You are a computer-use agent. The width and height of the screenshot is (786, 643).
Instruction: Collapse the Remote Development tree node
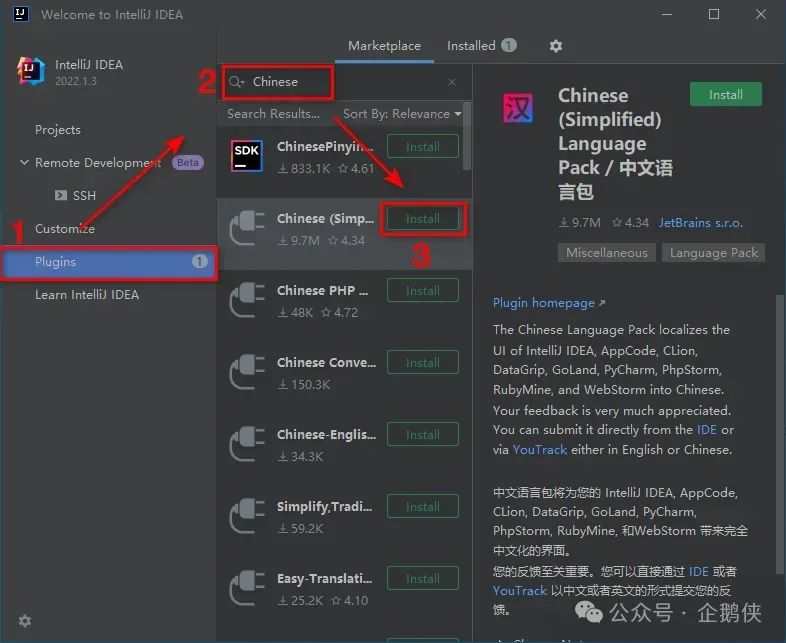24,162
